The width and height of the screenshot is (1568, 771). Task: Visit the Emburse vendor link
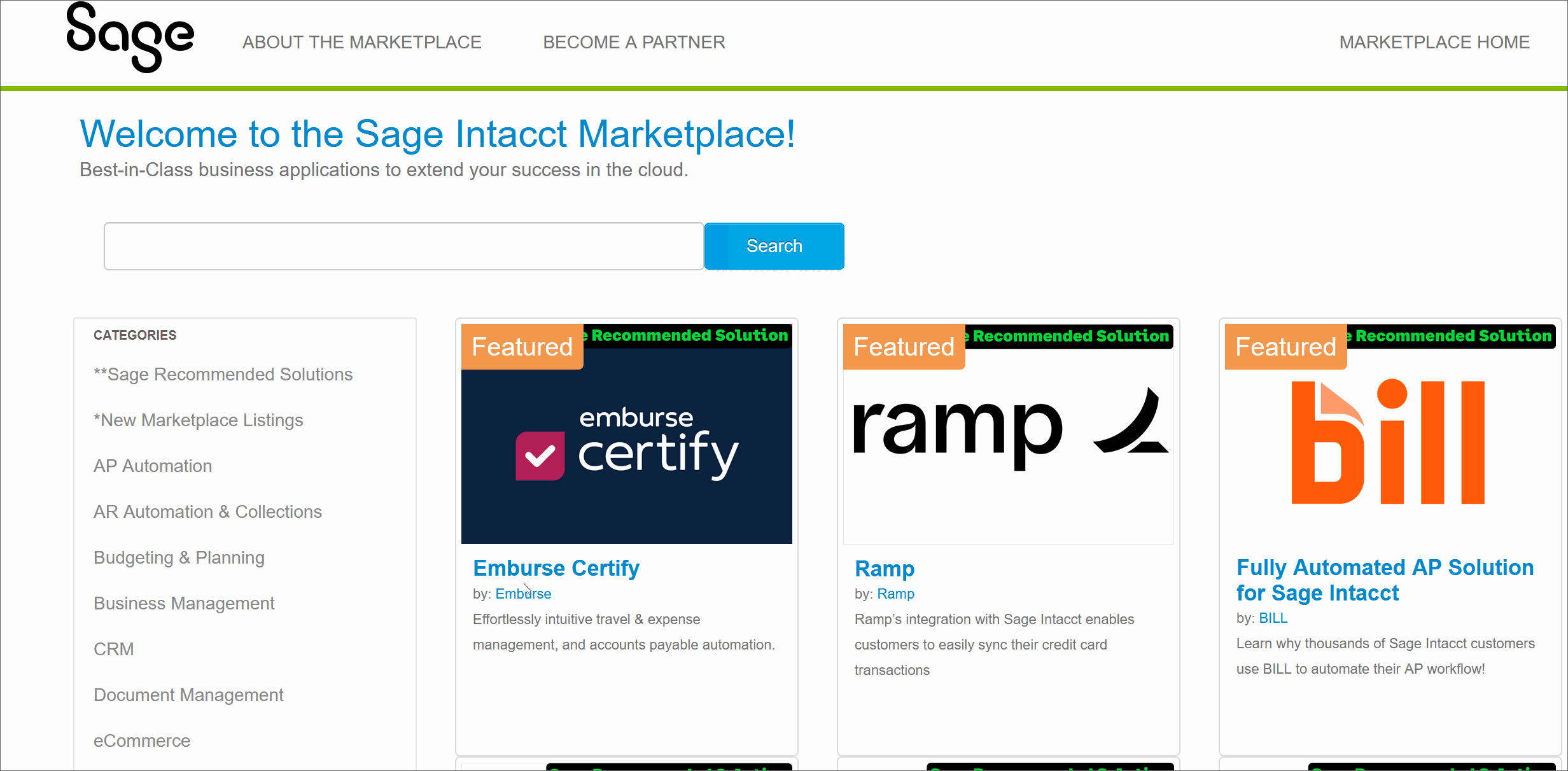click(x=523, y=594)
